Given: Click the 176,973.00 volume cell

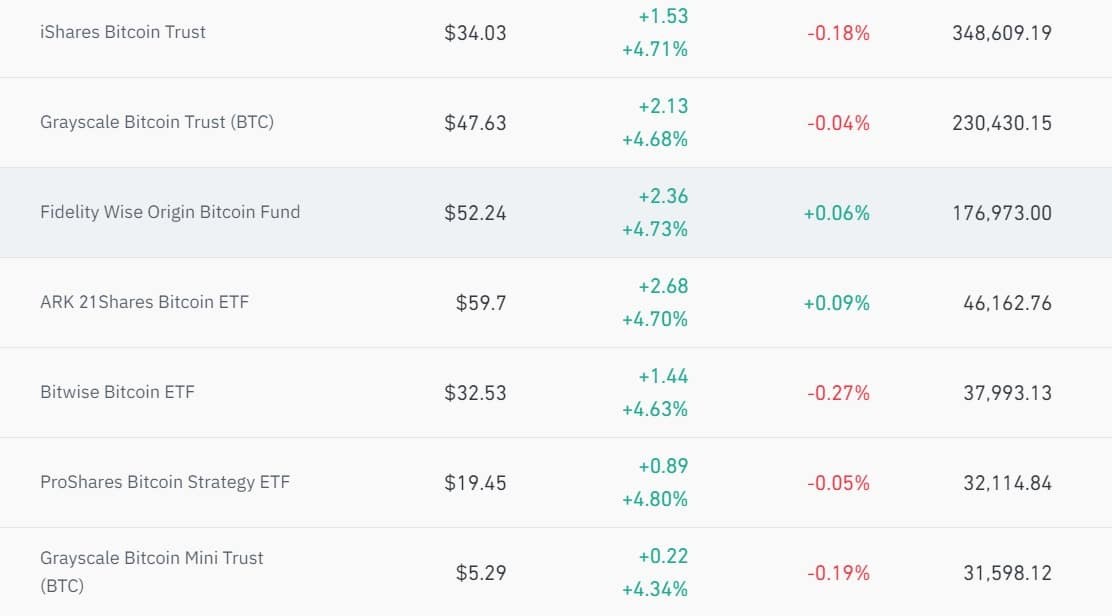Looking at the screenshot, I should coord(1001,213).
